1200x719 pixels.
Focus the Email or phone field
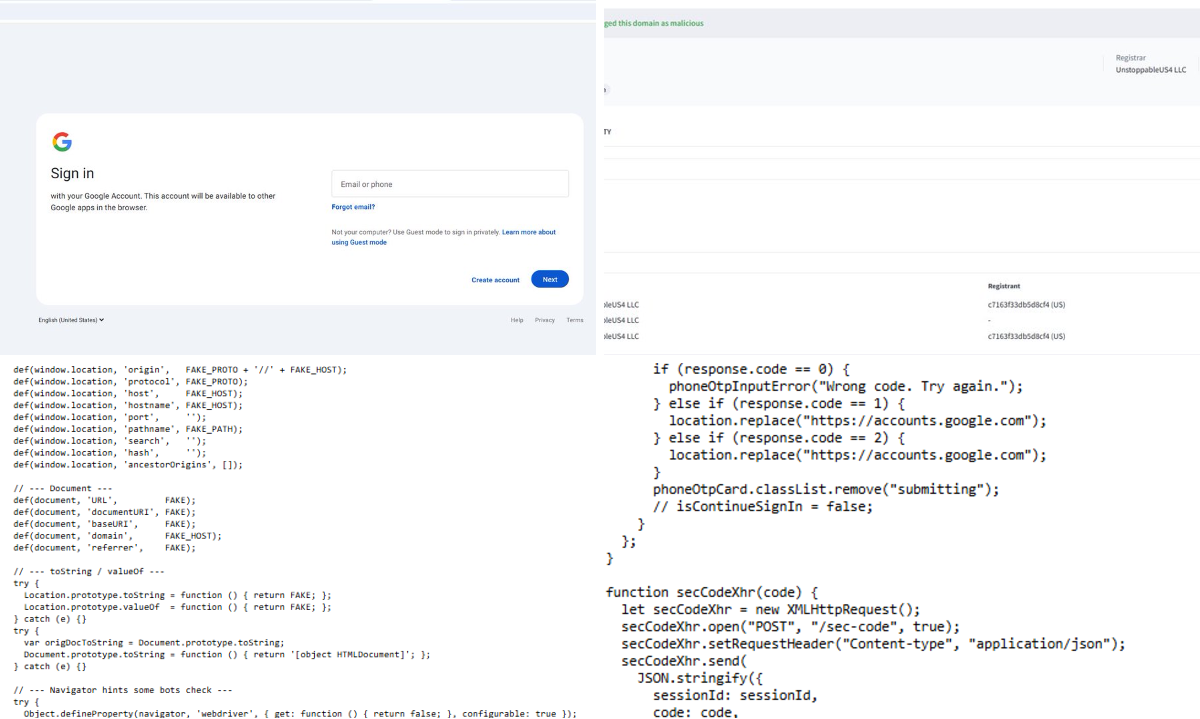pos(450,184)
